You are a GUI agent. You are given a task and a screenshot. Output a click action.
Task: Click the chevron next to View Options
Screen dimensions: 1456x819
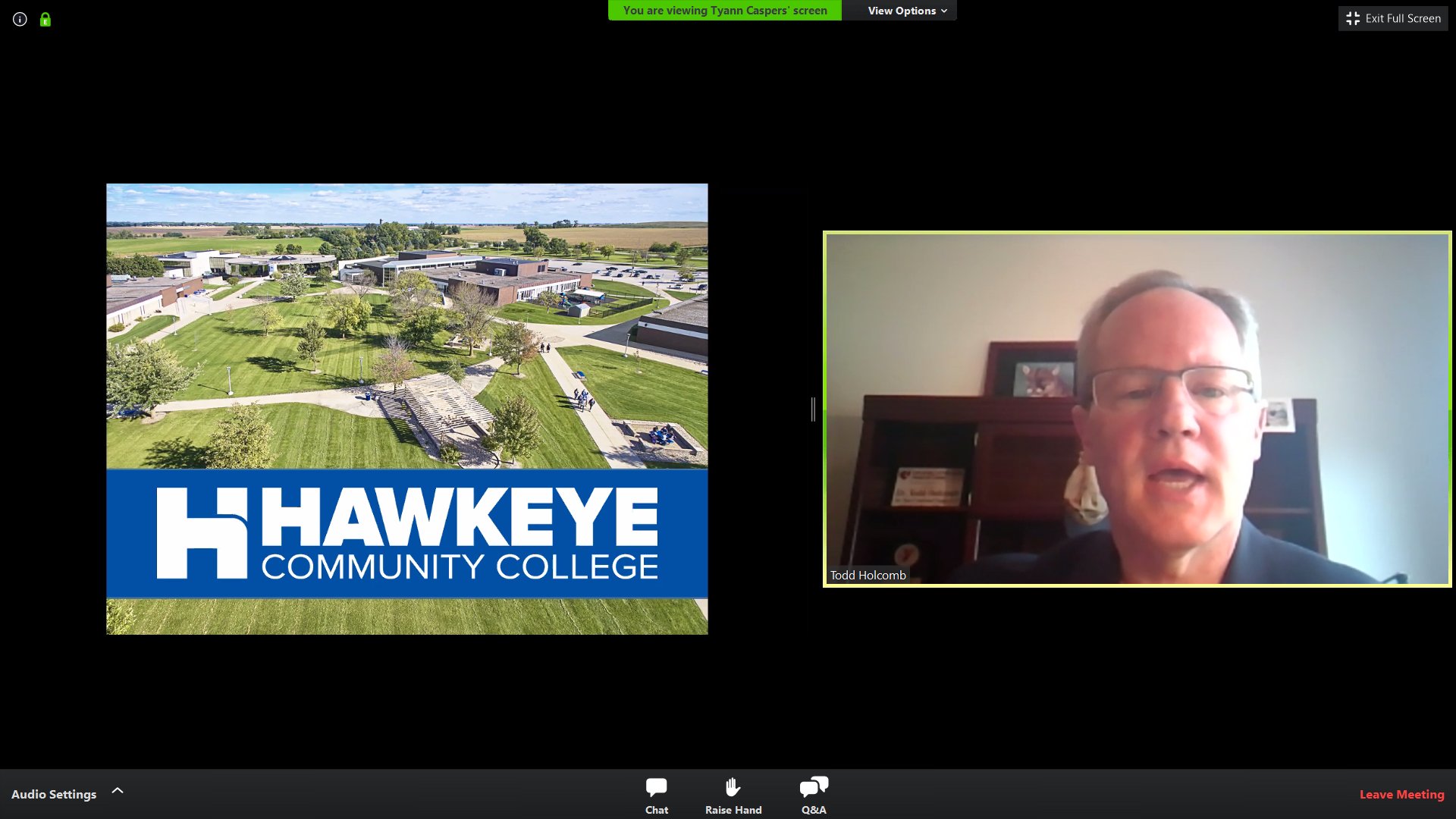tap(945, 11)
